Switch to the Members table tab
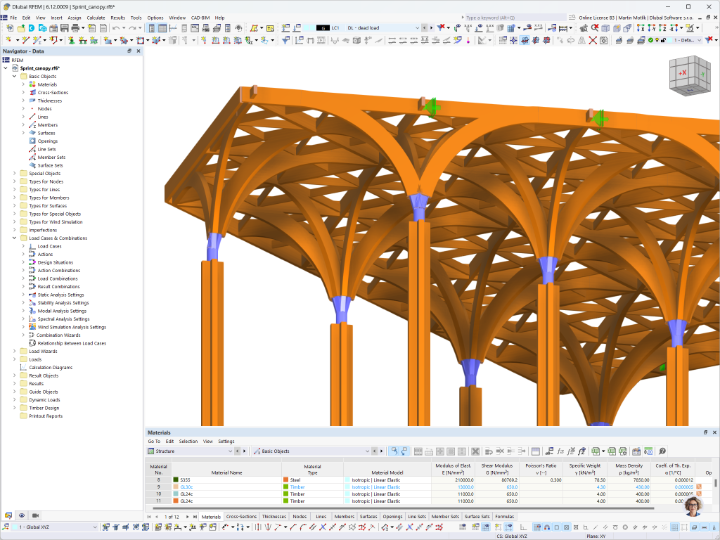 coord(344,516)
